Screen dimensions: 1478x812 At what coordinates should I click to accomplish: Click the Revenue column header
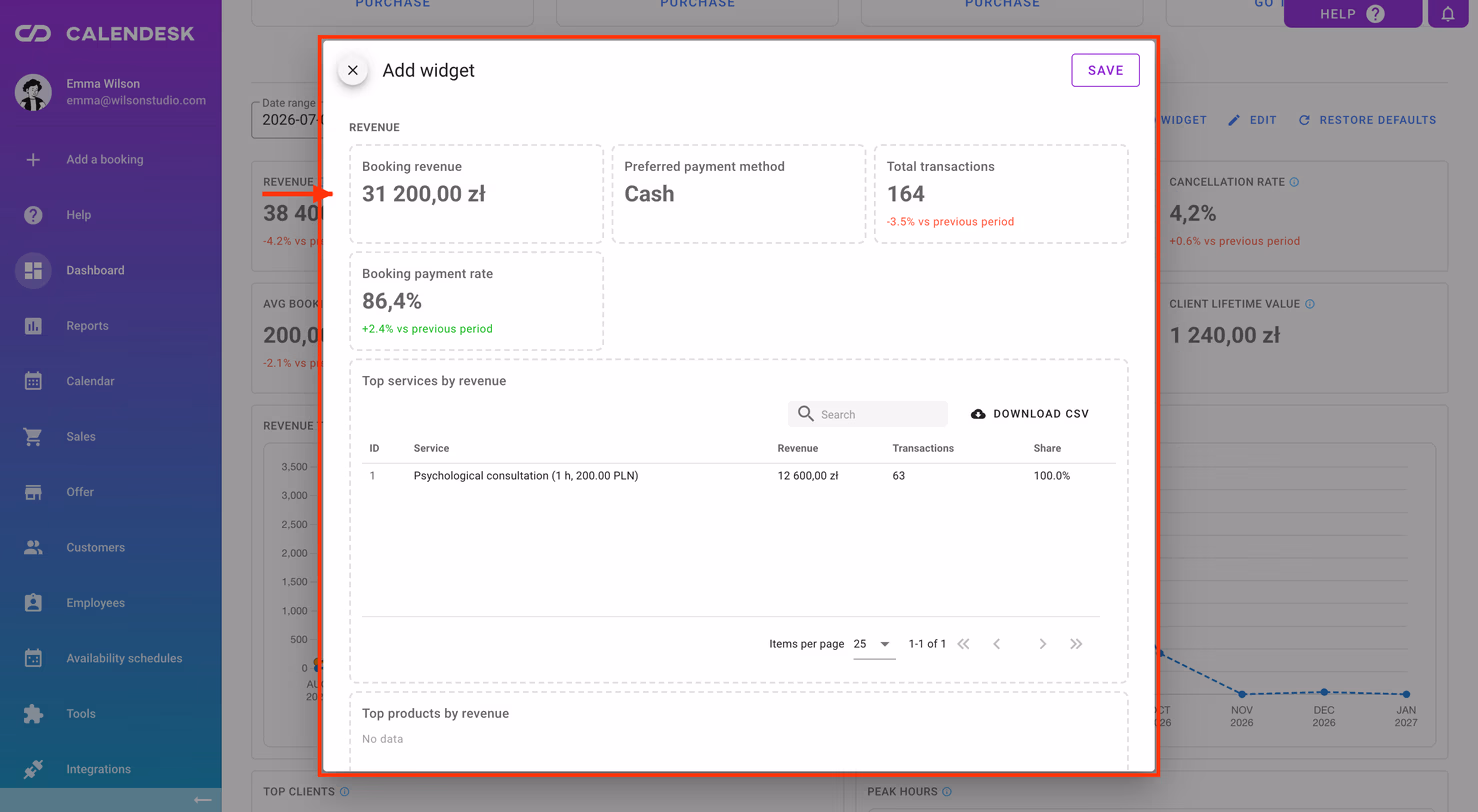[x=798, y=448]
